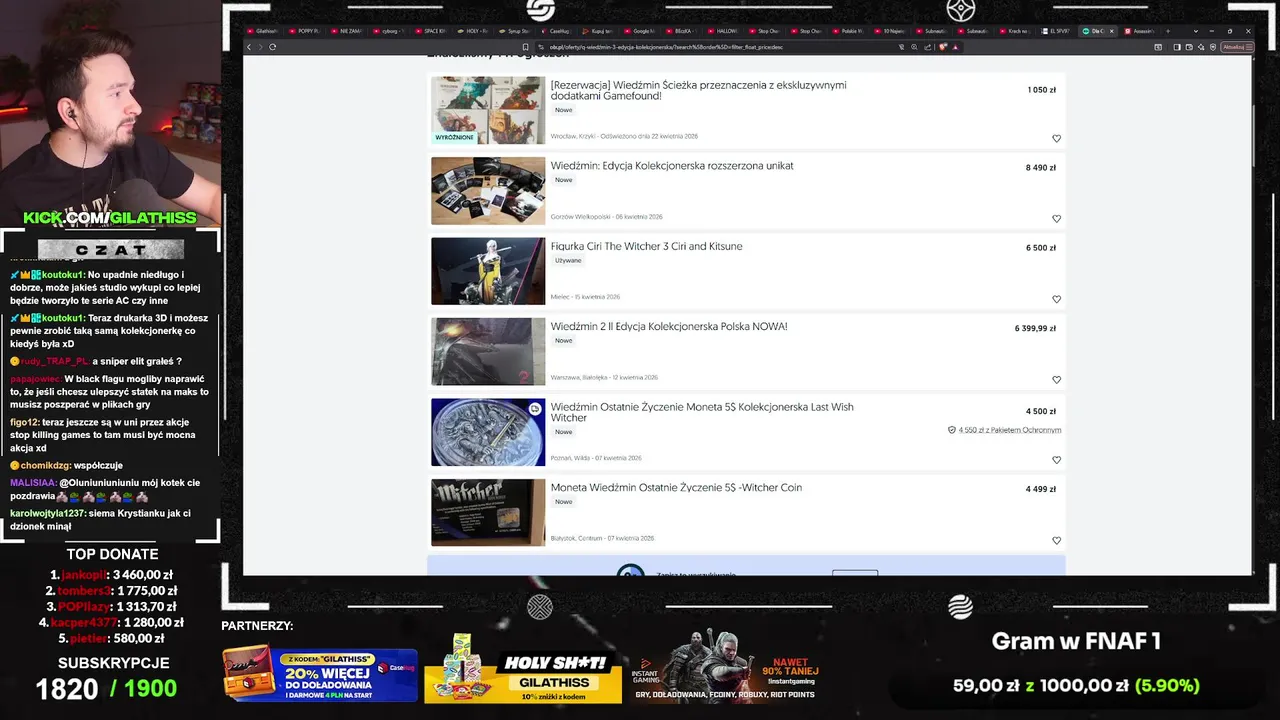Click the Używane tag on Ciri figurine
Screen dimensions: 1280x720
[568, 260]
